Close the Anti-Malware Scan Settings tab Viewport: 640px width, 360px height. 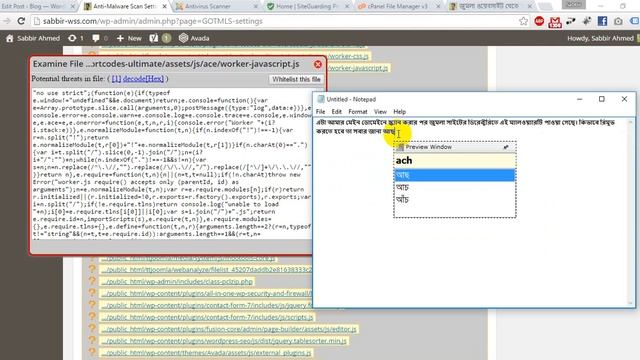[164, 7]
